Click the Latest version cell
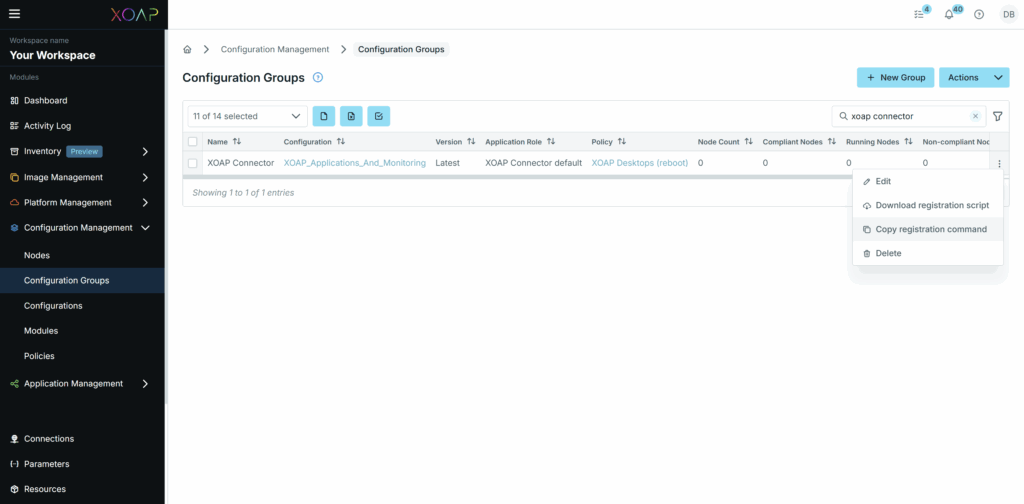 point(447,163)
